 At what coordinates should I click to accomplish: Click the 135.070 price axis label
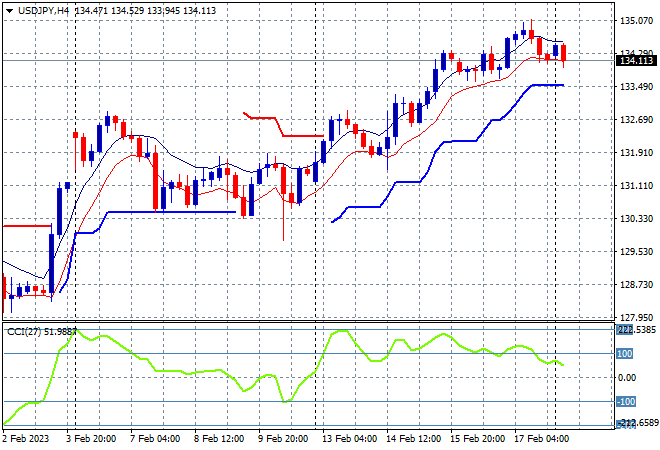tap(636, 21)
